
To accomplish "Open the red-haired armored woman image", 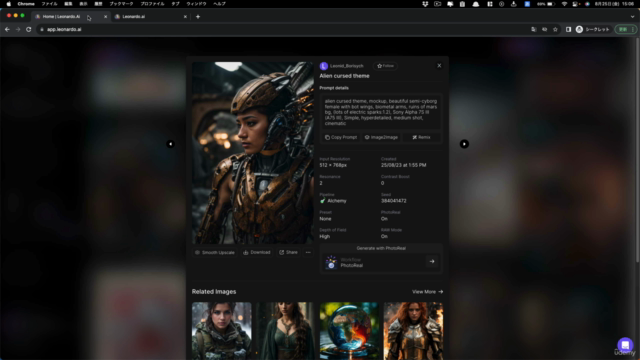I will coord(413,331).
